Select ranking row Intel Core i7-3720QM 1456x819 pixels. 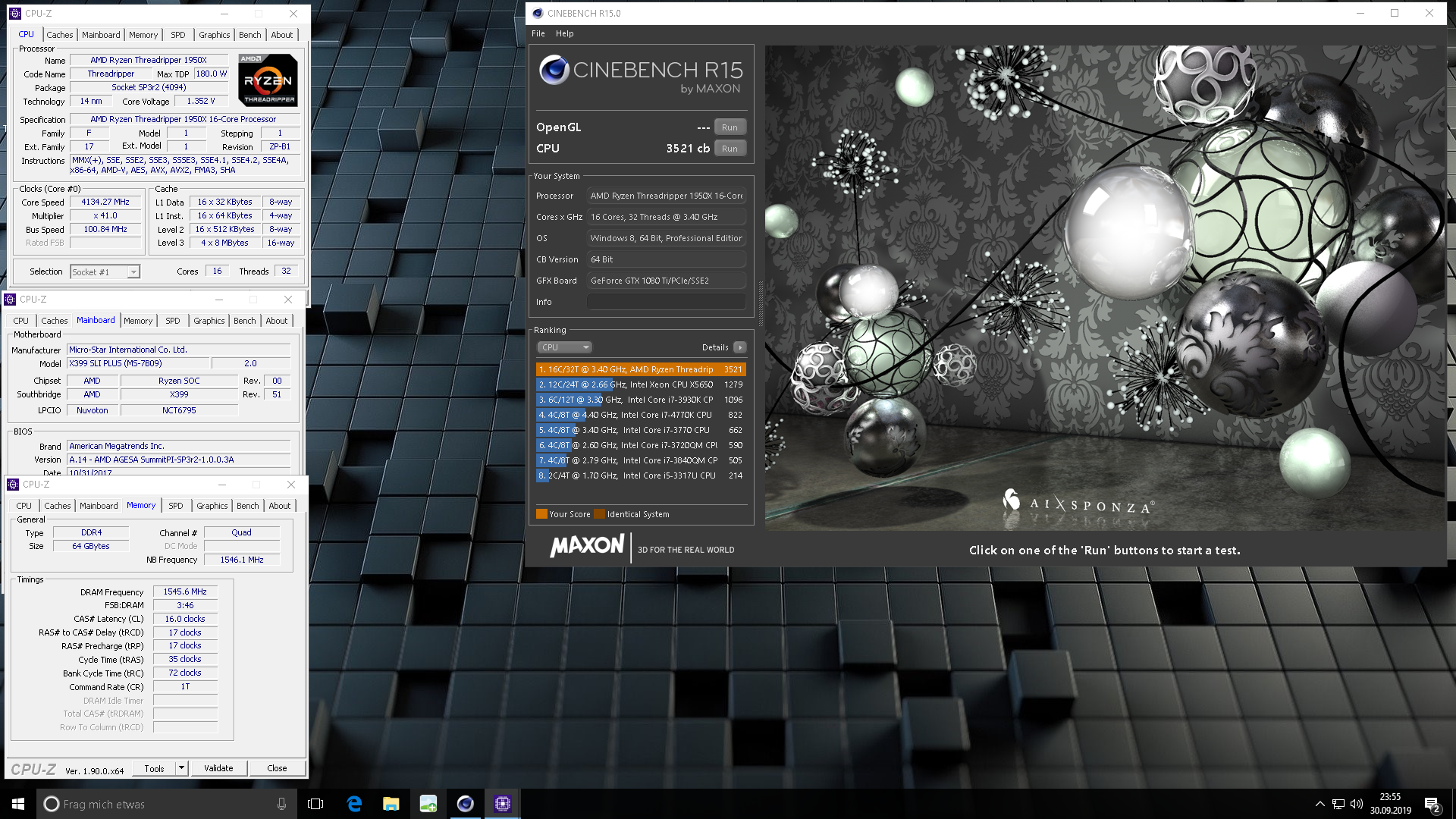641,445
